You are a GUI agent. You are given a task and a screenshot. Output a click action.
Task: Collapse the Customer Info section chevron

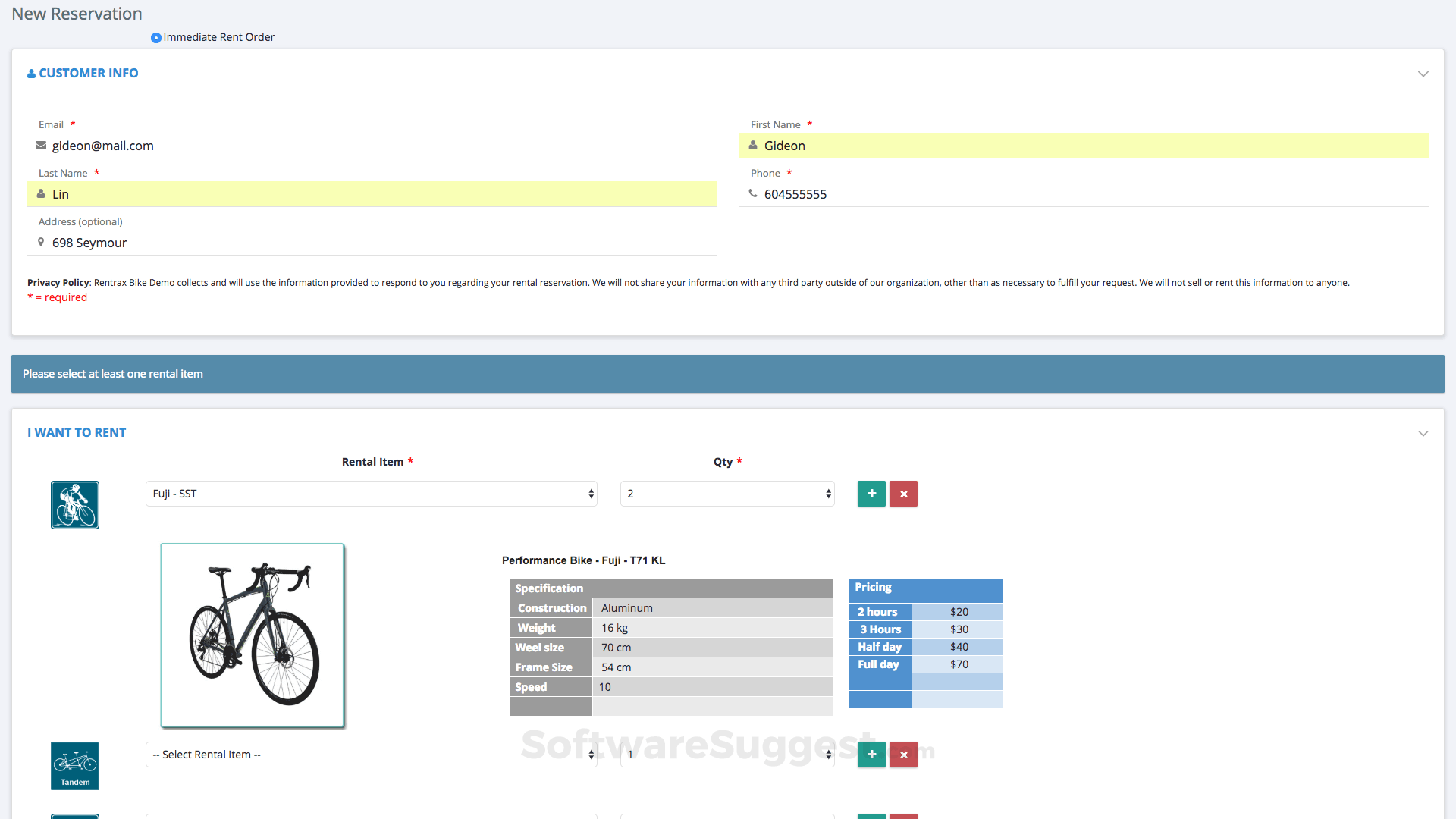1423,74
